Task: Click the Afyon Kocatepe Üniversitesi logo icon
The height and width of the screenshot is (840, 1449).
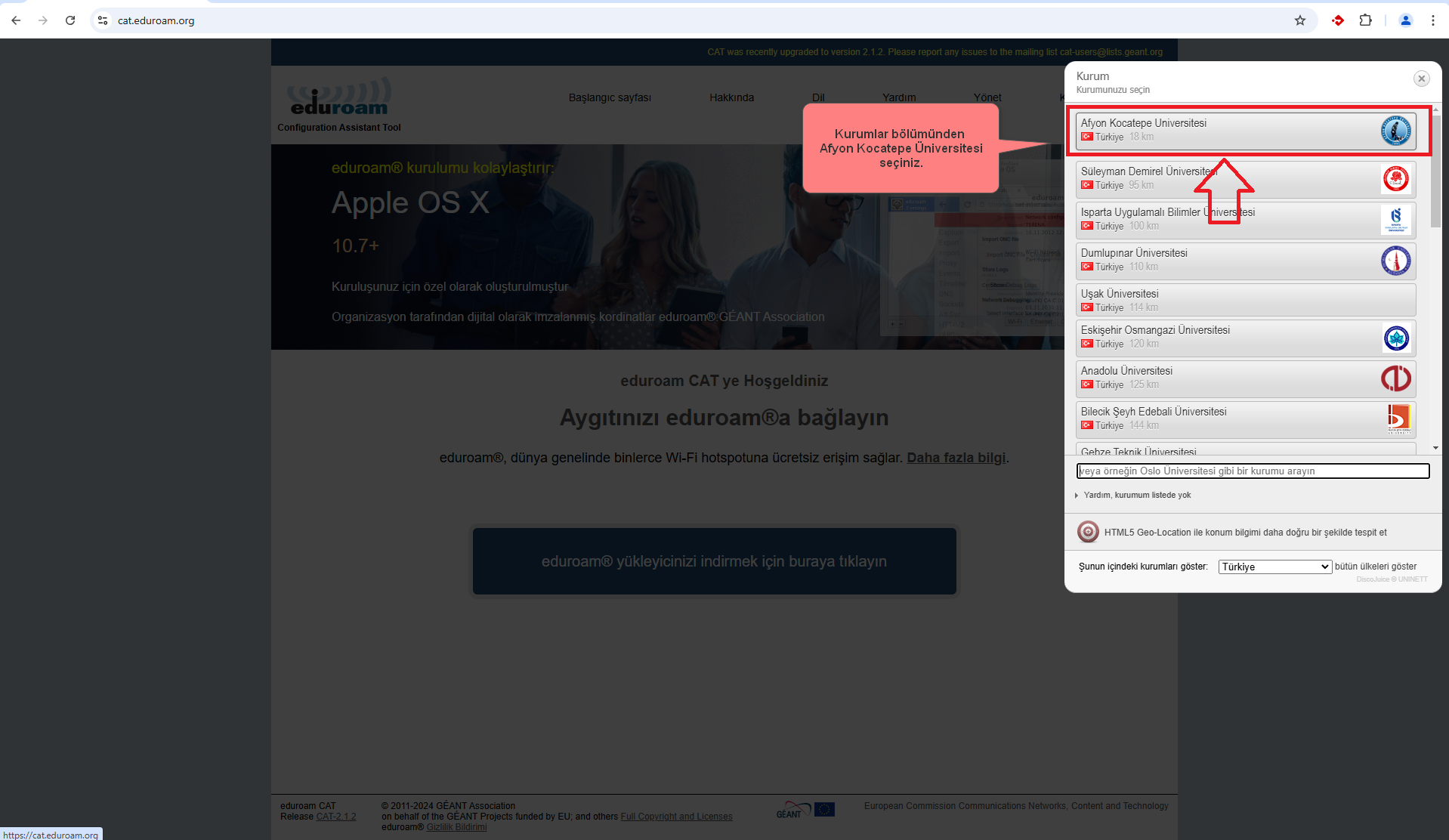Action: (1395, 131)
